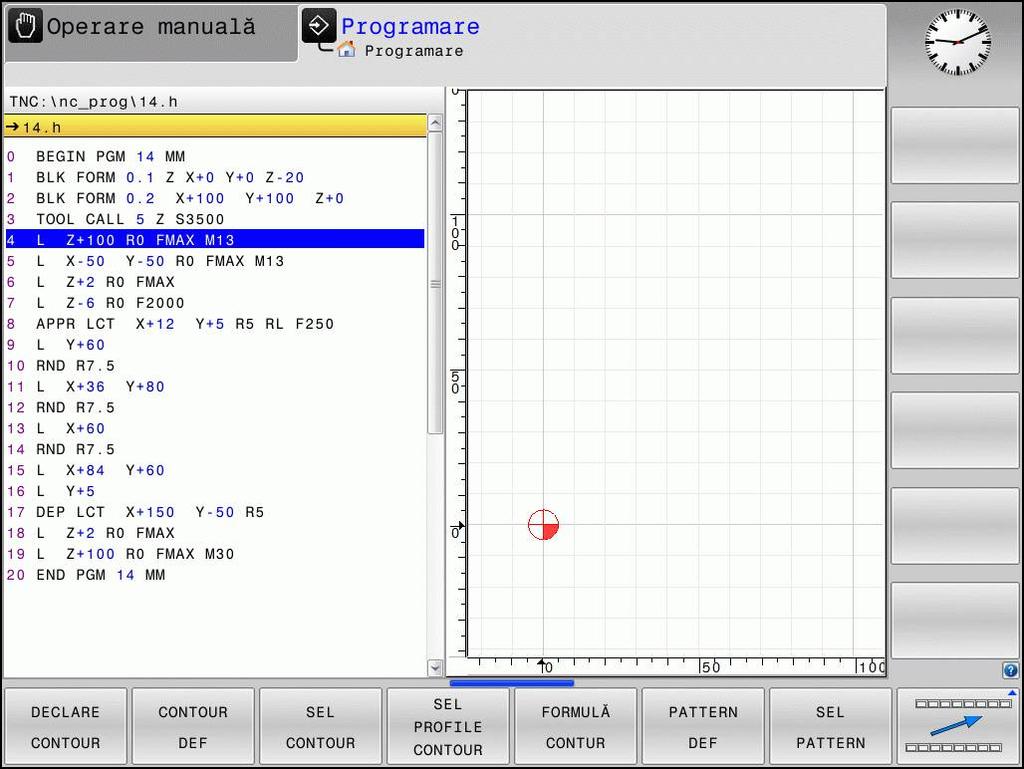Click the 50 label on horizontal axis

pyautogui.click(x=711, y=667)
